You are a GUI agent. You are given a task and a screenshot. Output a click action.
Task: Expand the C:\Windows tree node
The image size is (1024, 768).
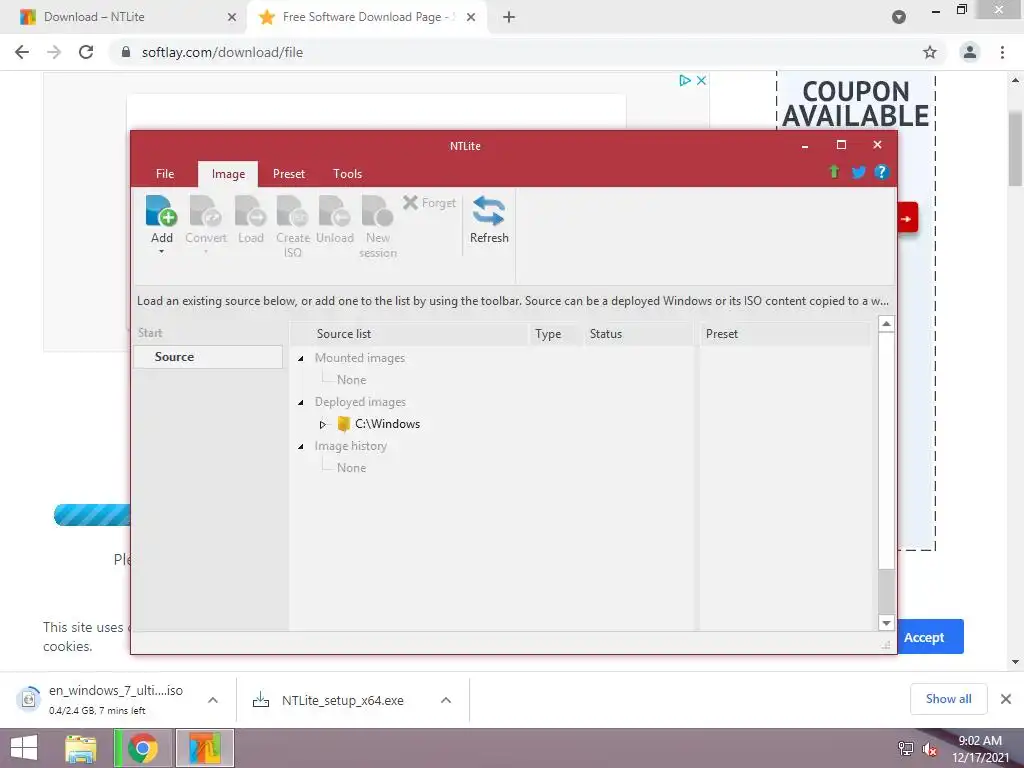(x=323, y=424)
